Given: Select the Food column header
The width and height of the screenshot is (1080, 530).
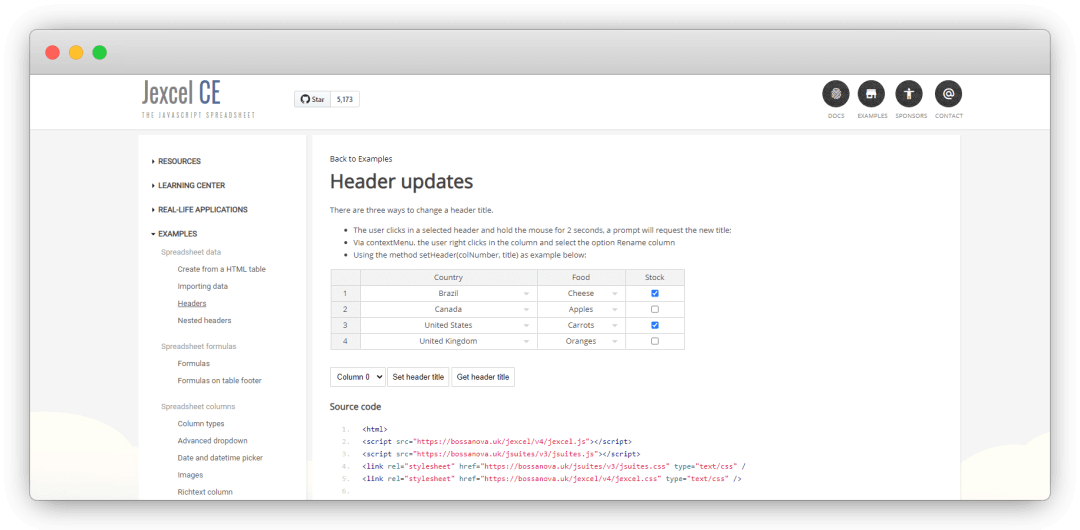Looking at the screenshot, I should tap(581, 278).
